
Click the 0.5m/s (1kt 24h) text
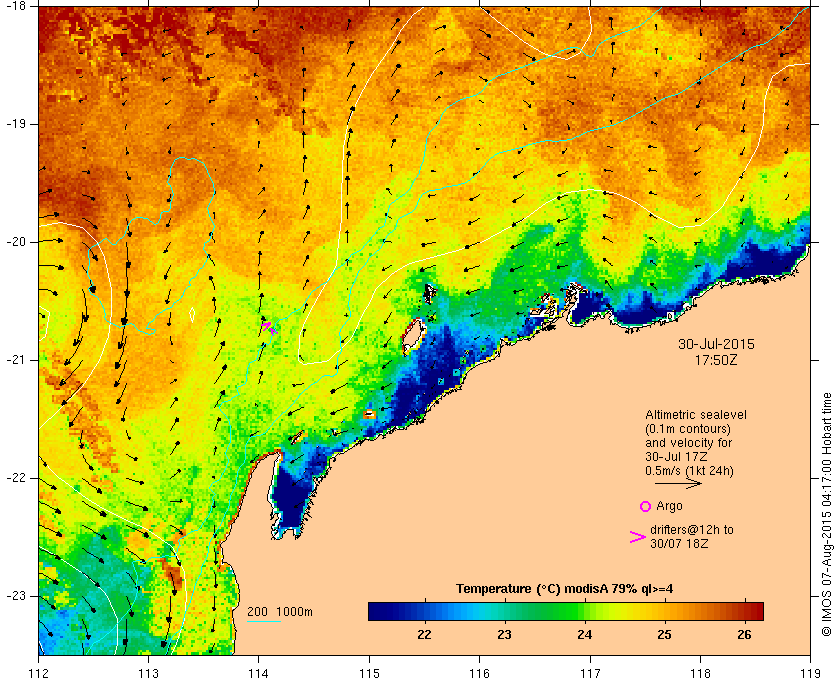(689, 471)
